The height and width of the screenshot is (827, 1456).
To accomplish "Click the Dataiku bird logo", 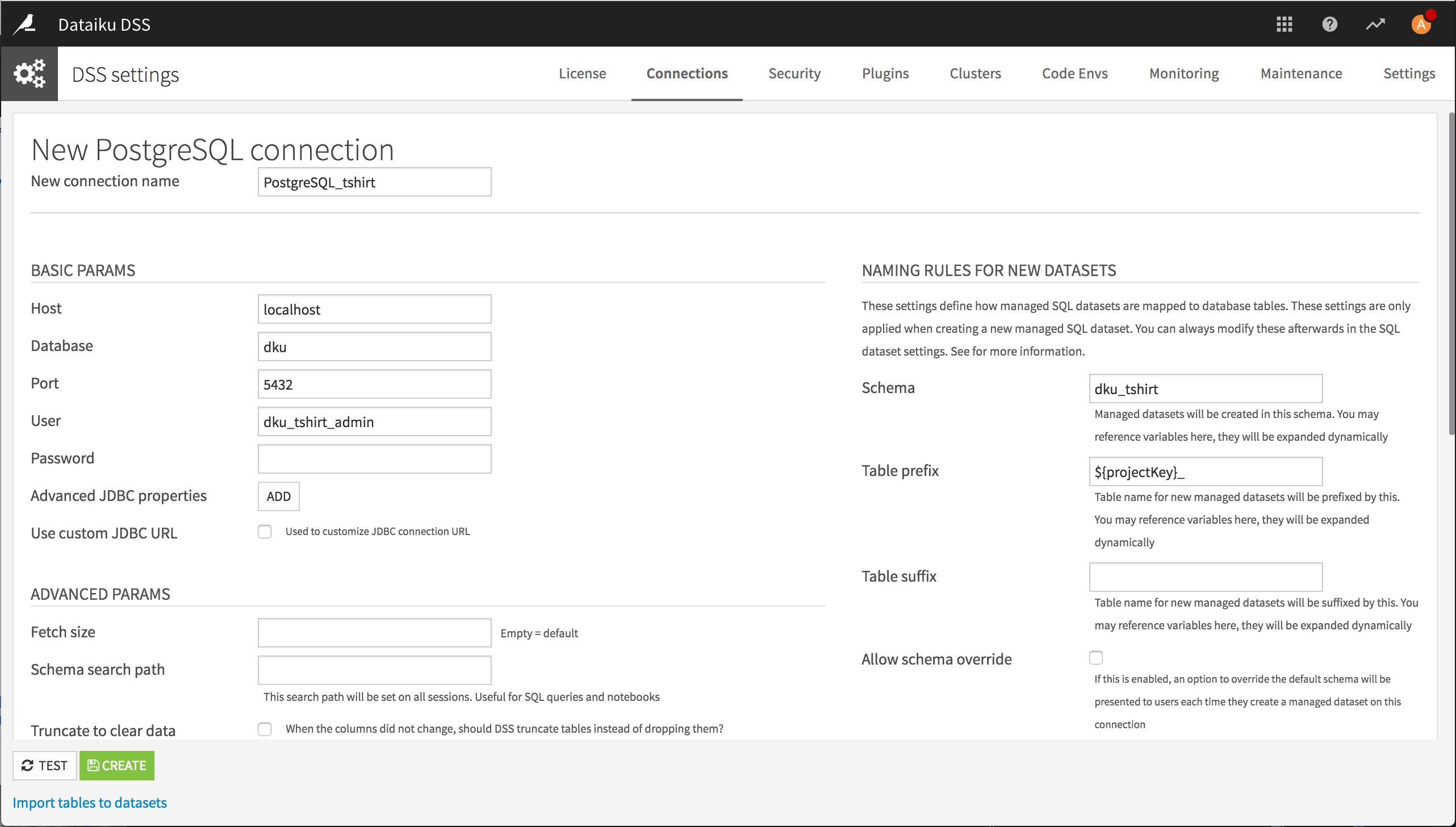I will [x=23, y=23].
